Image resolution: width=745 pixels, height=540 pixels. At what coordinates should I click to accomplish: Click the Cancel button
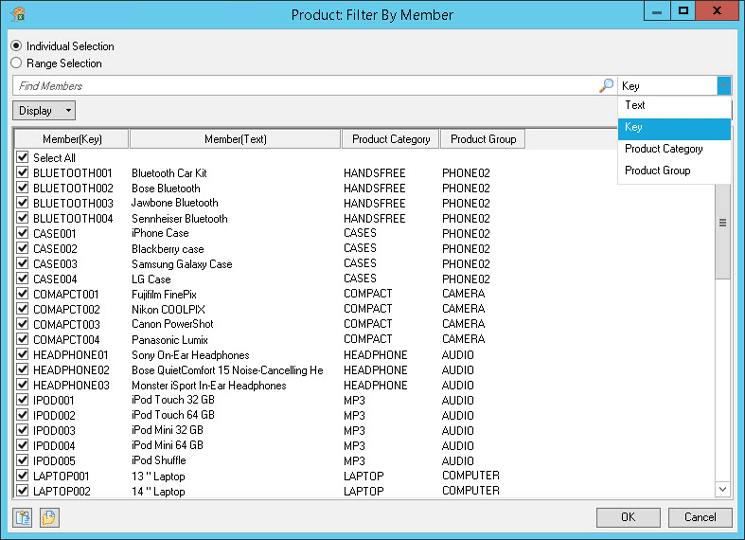[700, 517]
